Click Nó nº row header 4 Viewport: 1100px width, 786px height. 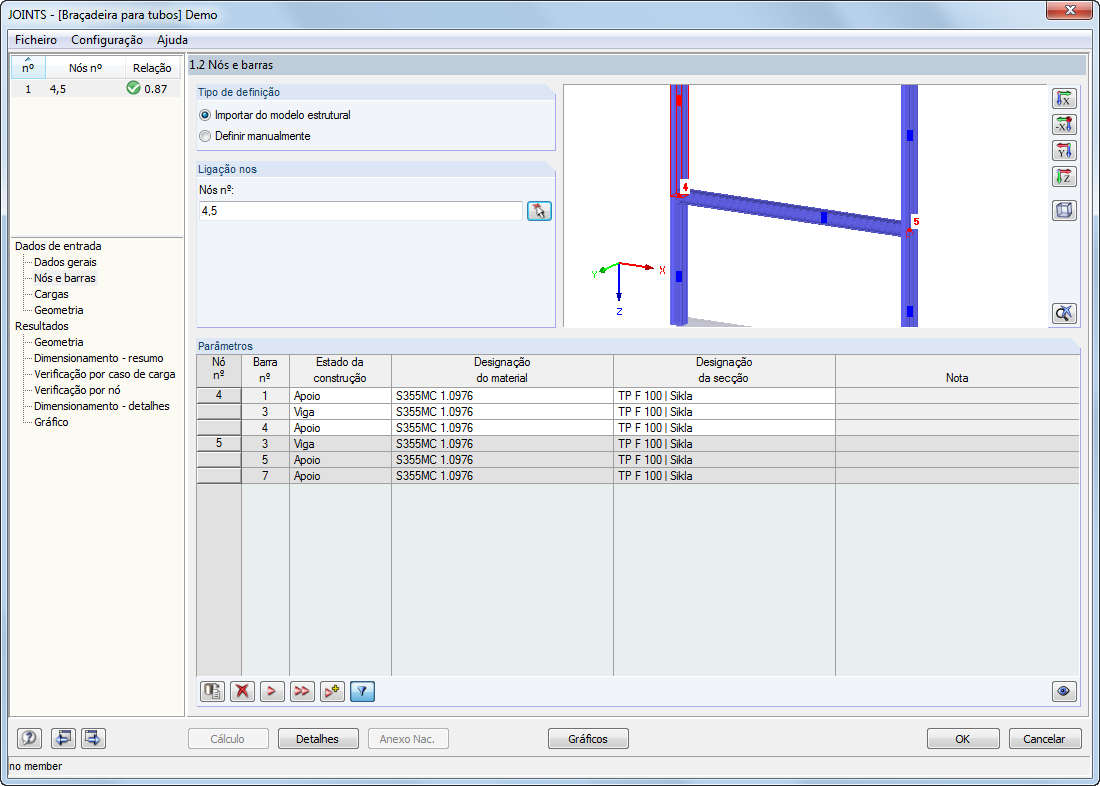[219, 396]
